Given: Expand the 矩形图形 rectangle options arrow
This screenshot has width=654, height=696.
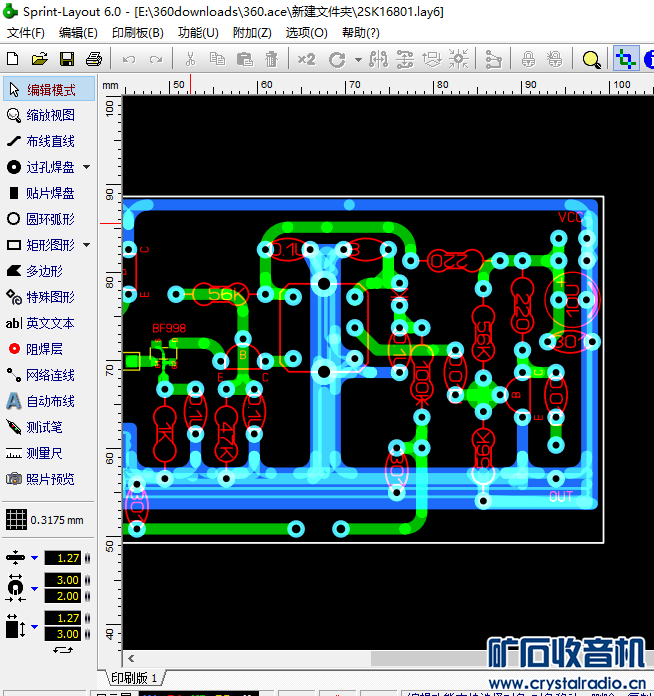Looking at the screenshot, I should click(x=87, y=245).
